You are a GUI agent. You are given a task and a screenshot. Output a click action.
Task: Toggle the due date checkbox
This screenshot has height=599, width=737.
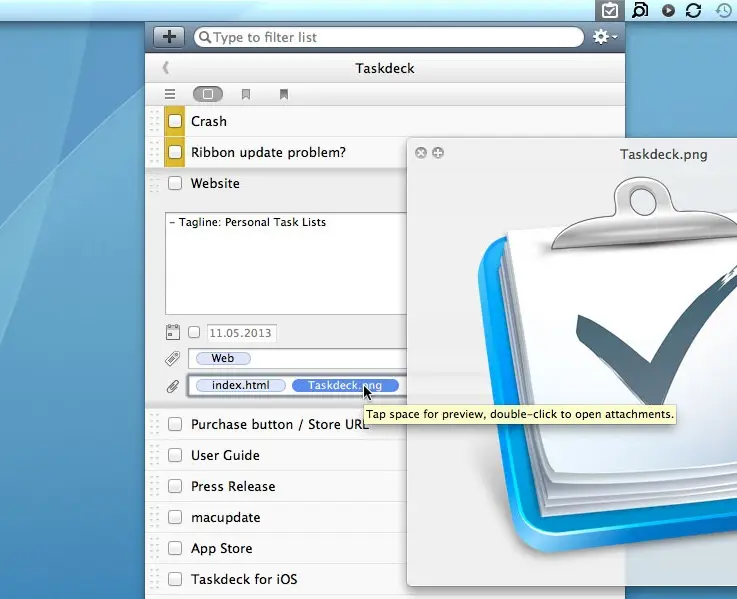194,332
